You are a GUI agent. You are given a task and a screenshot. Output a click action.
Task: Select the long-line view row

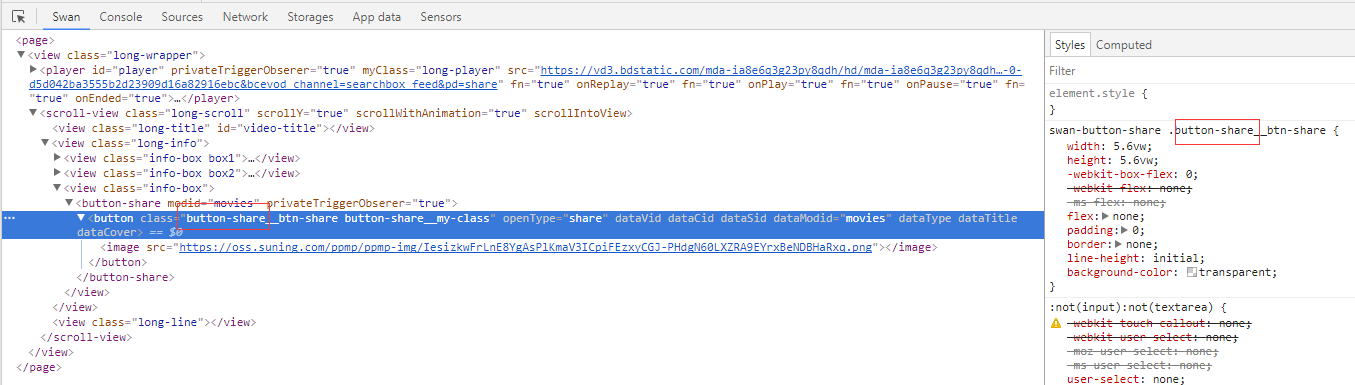pos(153,322)
